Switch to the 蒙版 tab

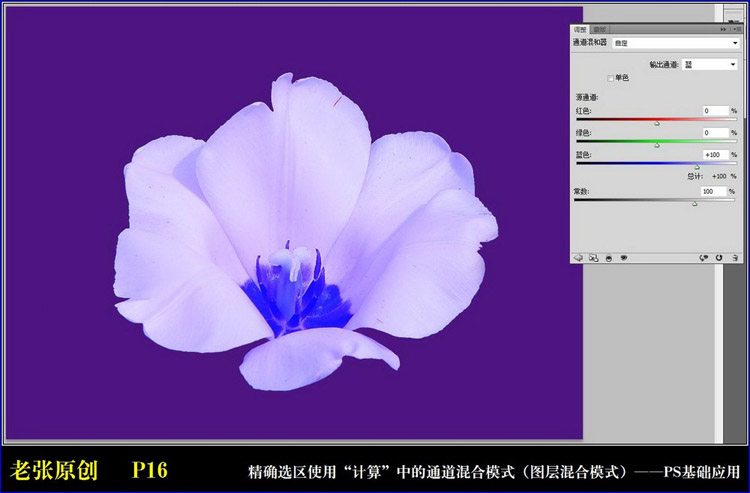600,30
